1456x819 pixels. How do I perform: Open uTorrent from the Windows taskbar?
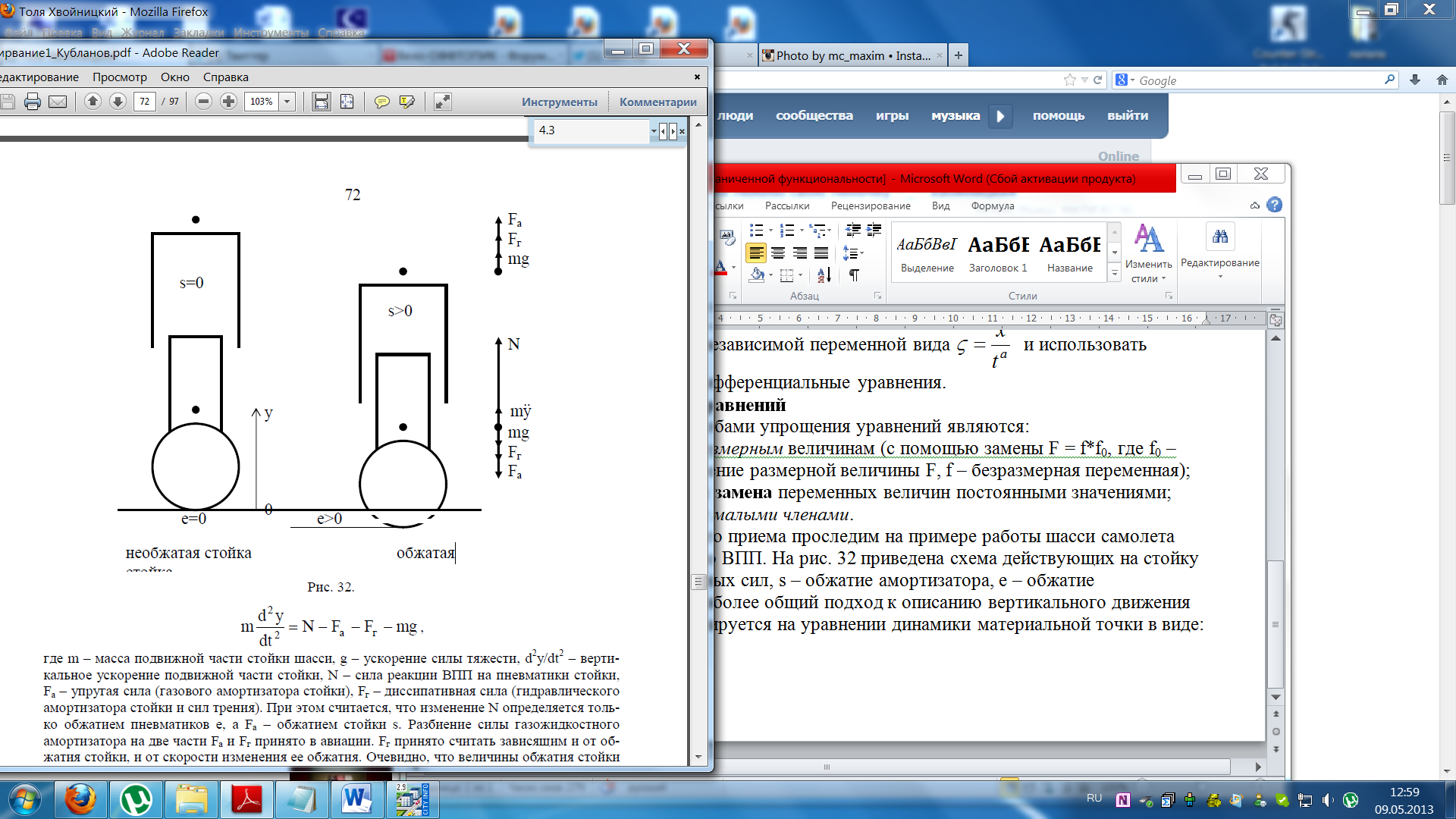pyautogui.click(x=136, y=799)
